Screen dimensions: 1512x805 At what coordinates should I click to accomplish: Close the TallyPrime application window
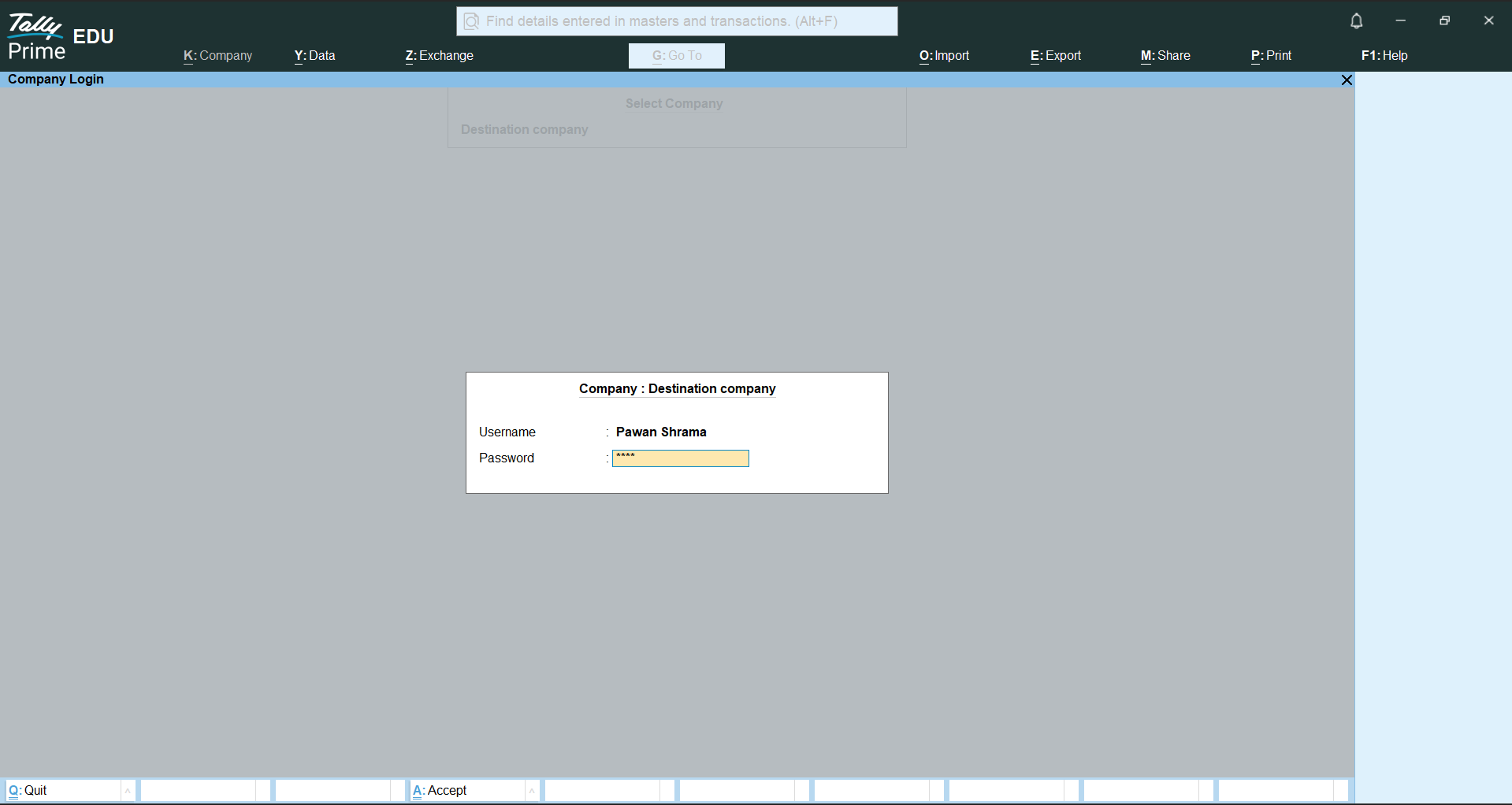[x=1488, y=20]
